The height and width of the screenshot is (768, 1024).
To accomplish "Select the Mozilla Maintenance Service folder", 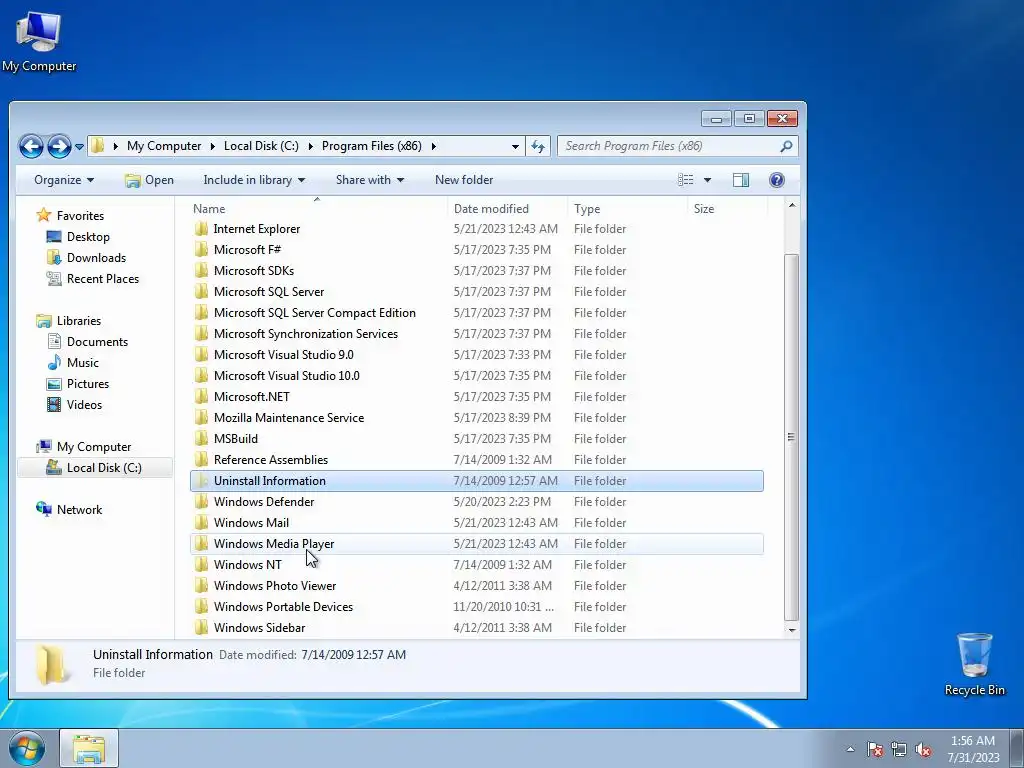I will click(289, 417).
